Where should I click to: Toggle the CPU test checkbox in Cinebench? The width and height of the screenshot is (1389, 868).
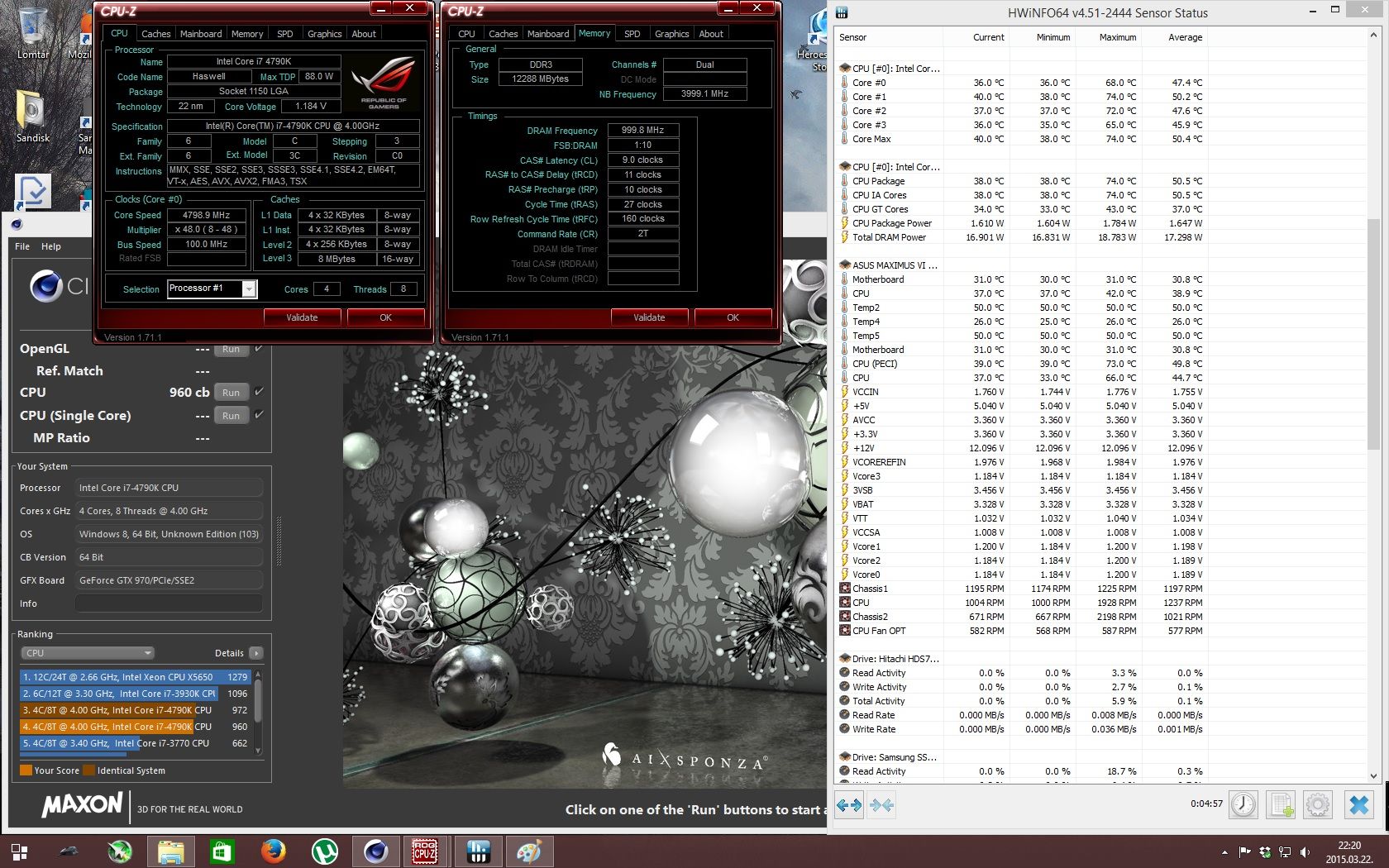point(259,391)
